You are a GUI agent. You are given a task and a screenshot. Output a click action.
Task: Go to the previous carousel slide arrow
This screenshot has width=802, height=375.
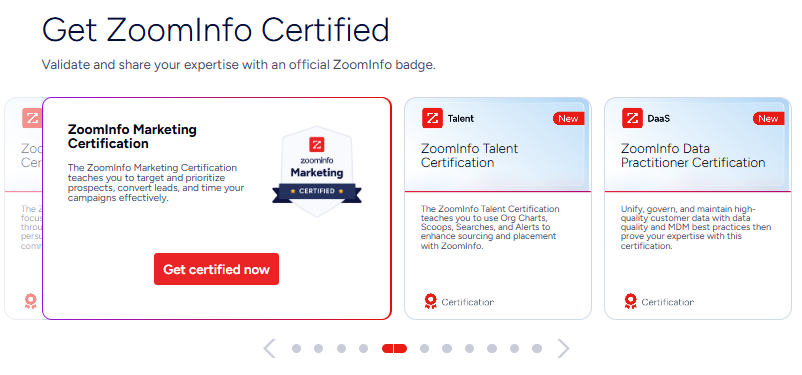point(269,348)
